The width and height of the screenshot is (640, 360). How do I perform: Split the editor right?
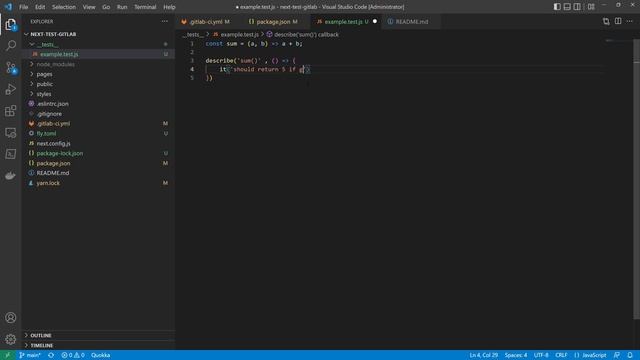point(618,21)
